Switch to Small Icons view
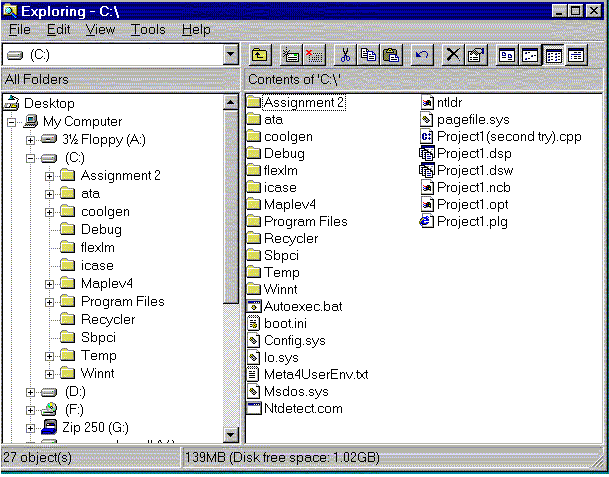 (530, 56)
